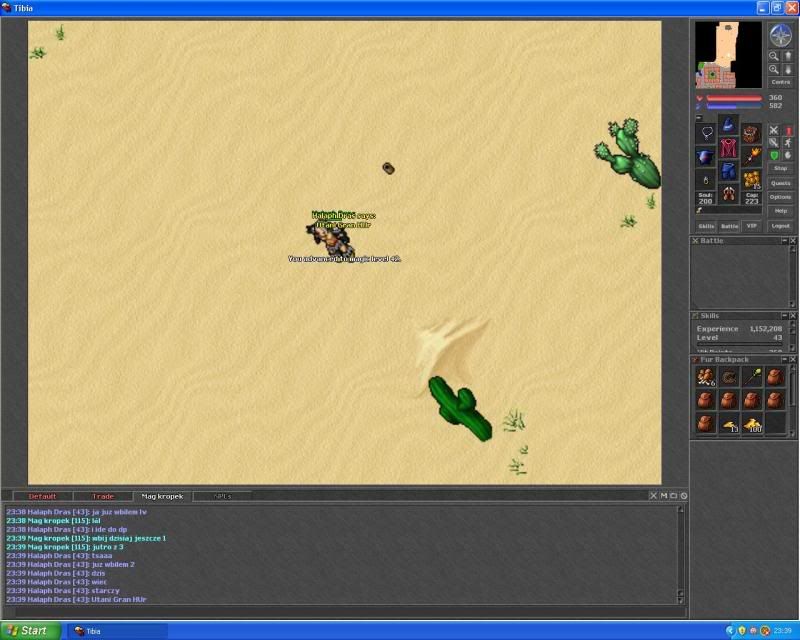Collapse the Fur Backpack panel
This screenshot has width=800, height=640.
click(x=785, y=359)
